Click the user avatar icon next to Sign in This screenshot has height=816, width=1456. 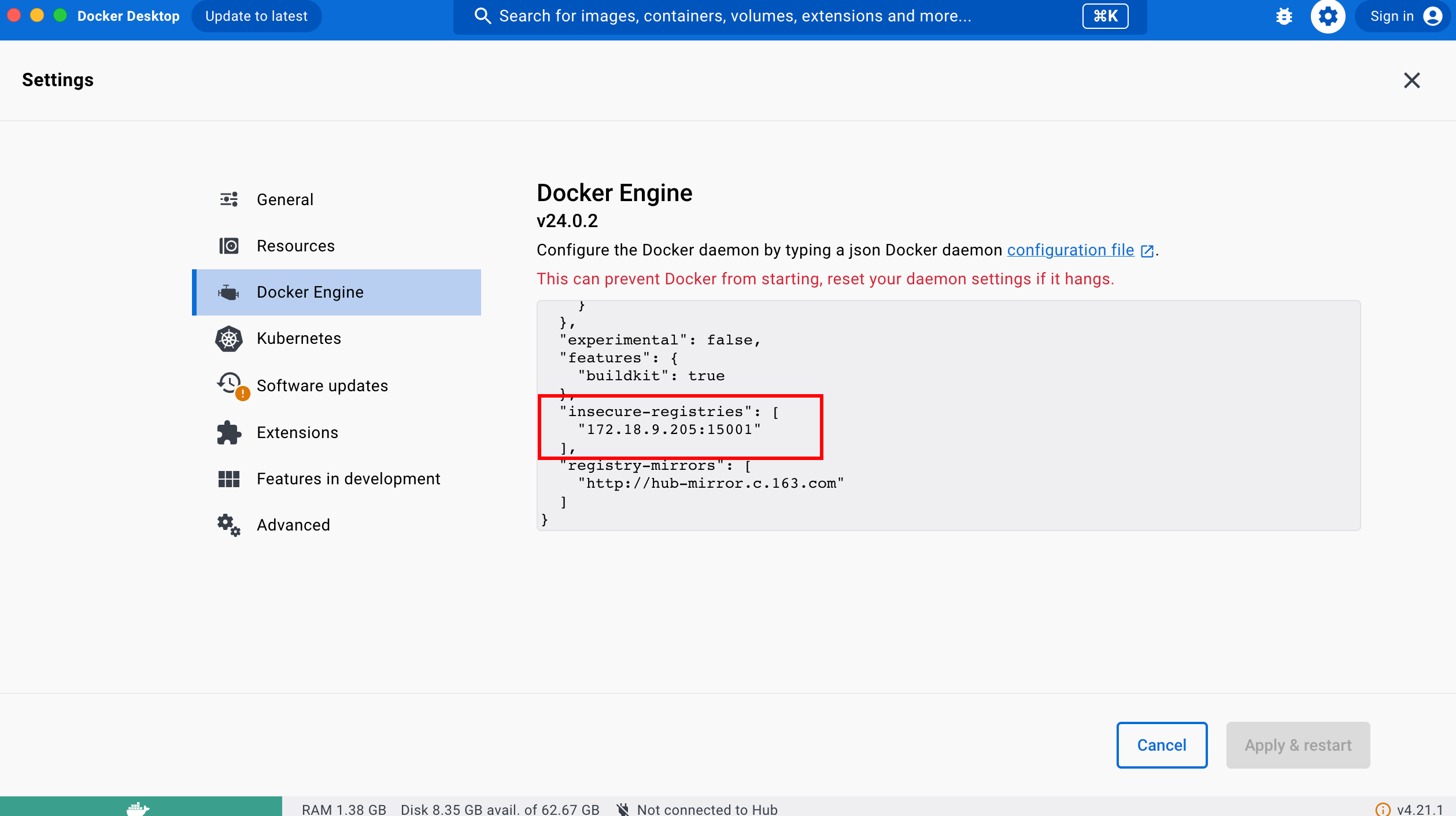pos(1433,16)
